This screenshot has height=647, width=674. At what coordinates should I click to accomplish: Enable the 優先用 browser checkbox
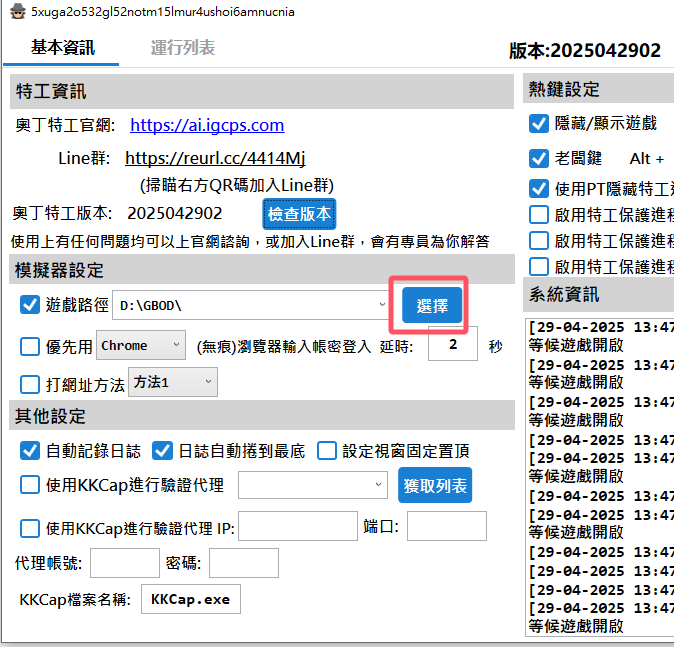coord(30,346)
